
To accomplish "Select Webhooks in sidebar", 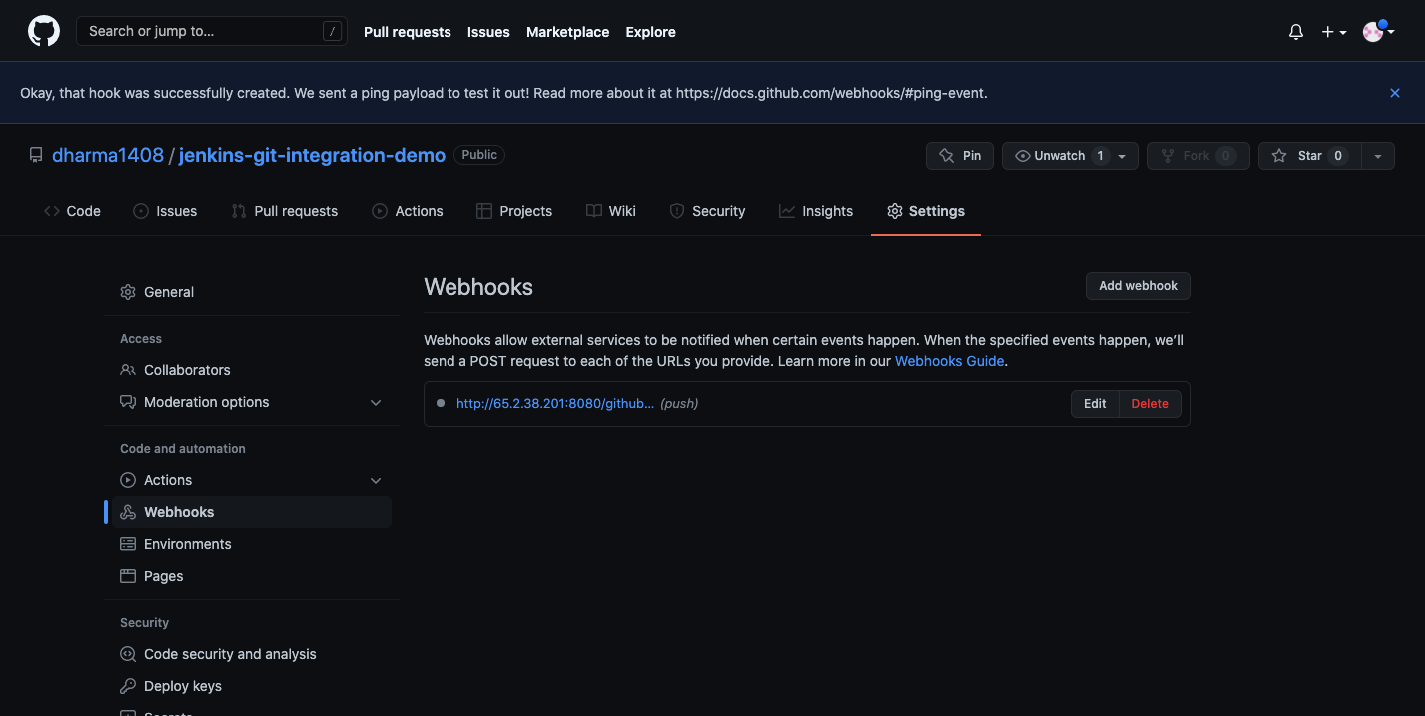I will [x=252, y=512].
